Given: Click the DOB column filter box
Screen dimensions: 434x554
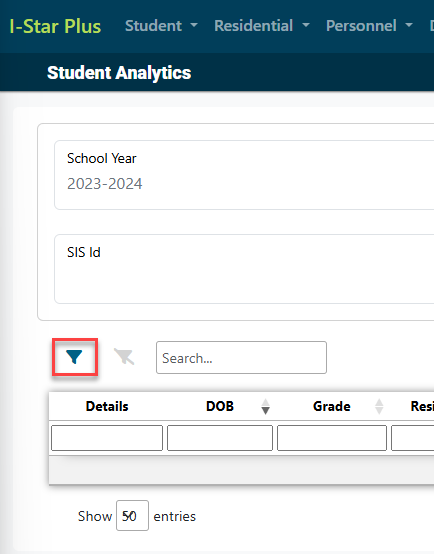Looking at the screenshot, I should coord(220,438).
